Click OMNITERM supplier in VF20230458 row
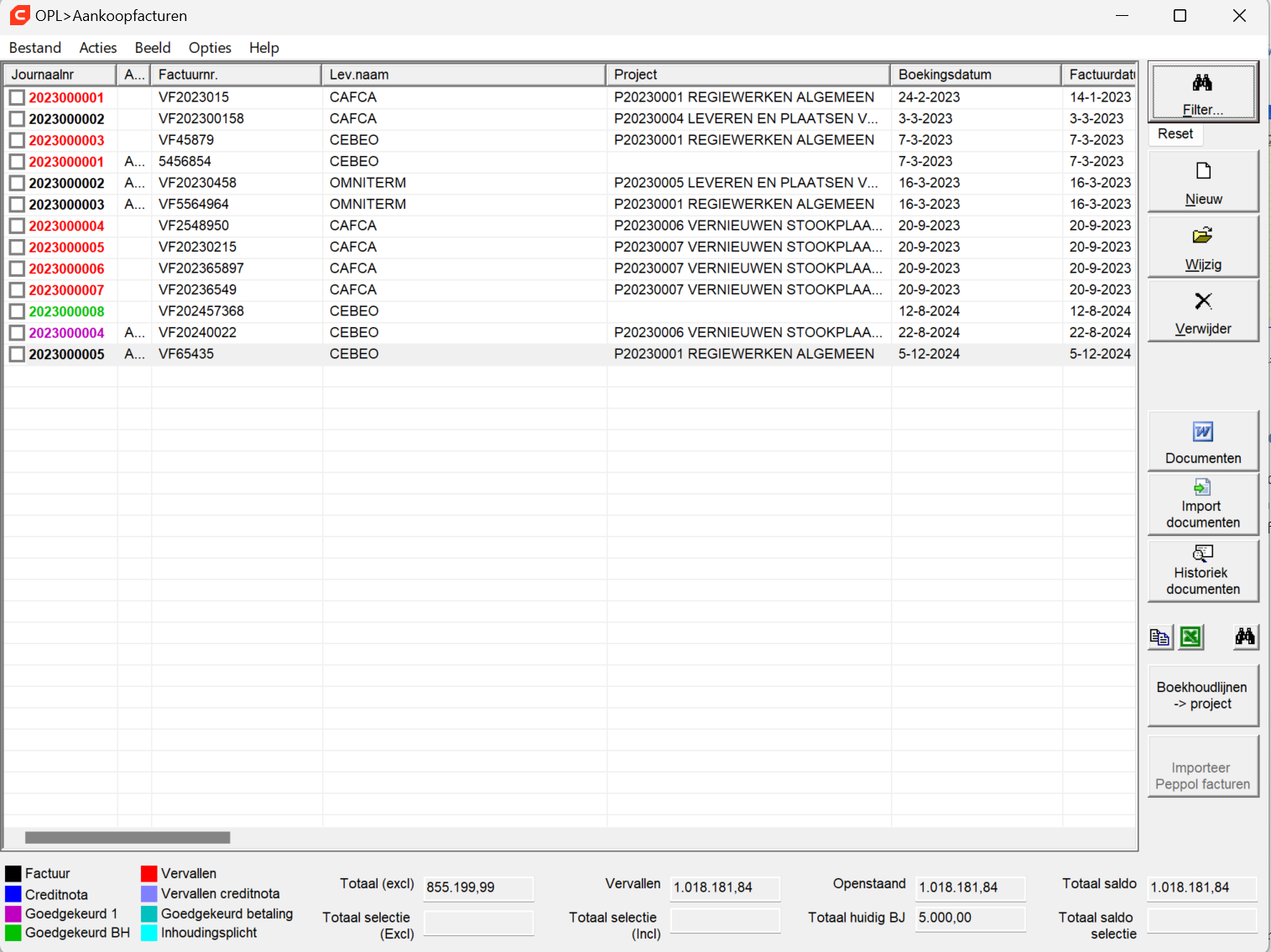Image resolution: width=1271 pixels, height=952 pixels. click(x=367, y=183)
